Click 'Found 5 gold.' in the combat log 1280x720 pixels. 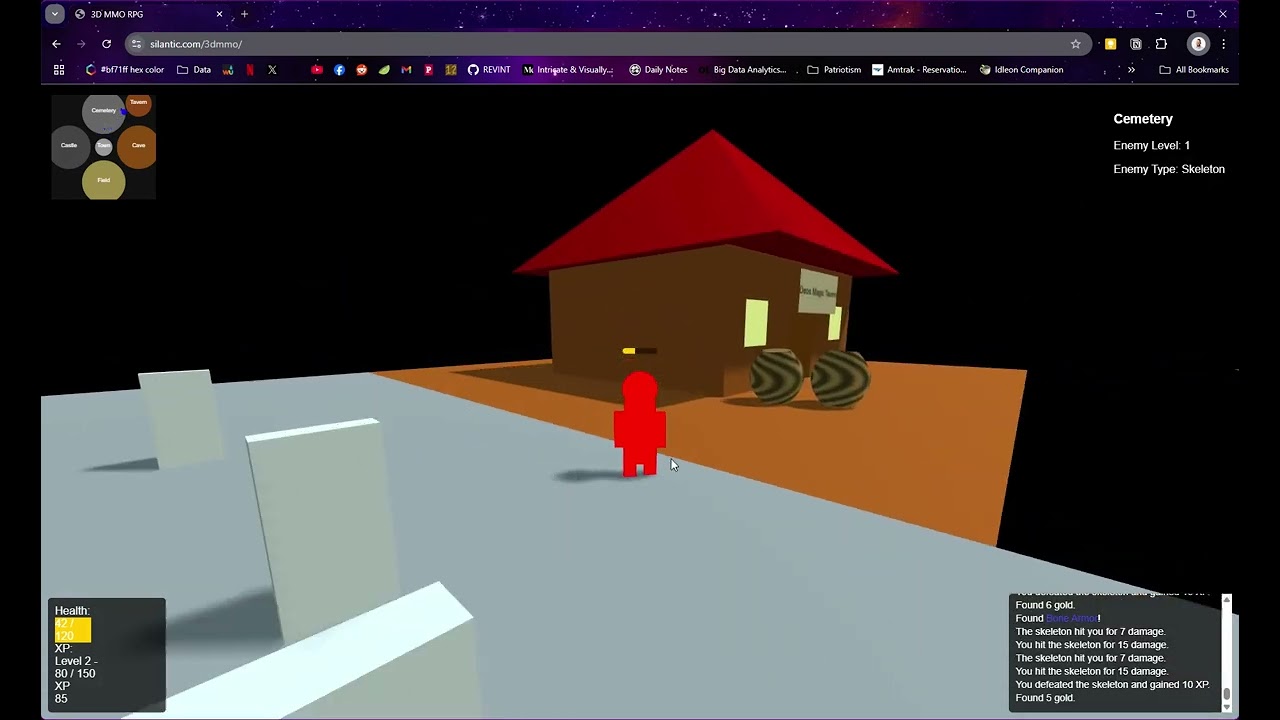coord(1045,698)
